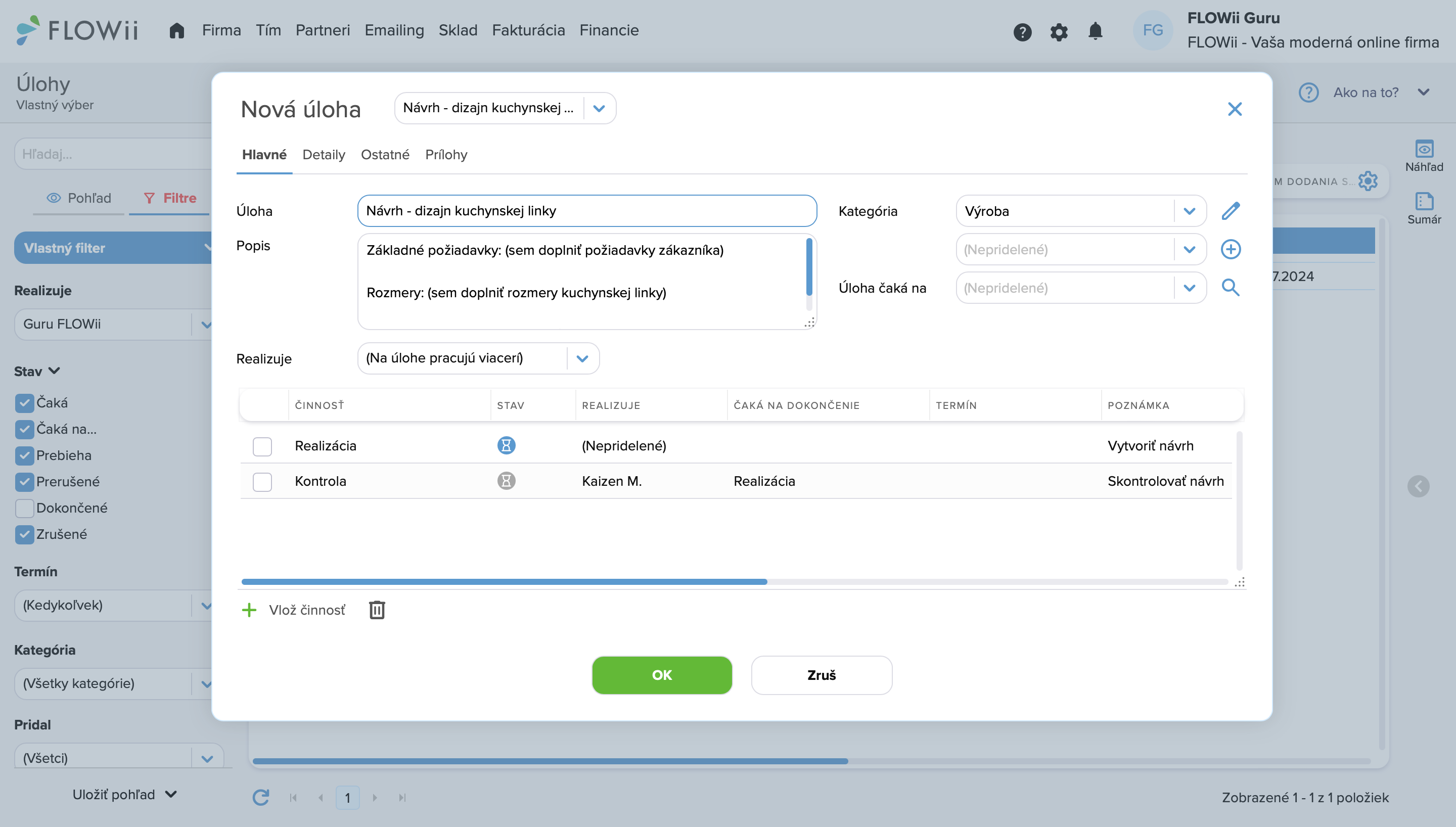Open column settings gear in table header
Viewport: 1456px width, 827px height.
coord(1368,181)
